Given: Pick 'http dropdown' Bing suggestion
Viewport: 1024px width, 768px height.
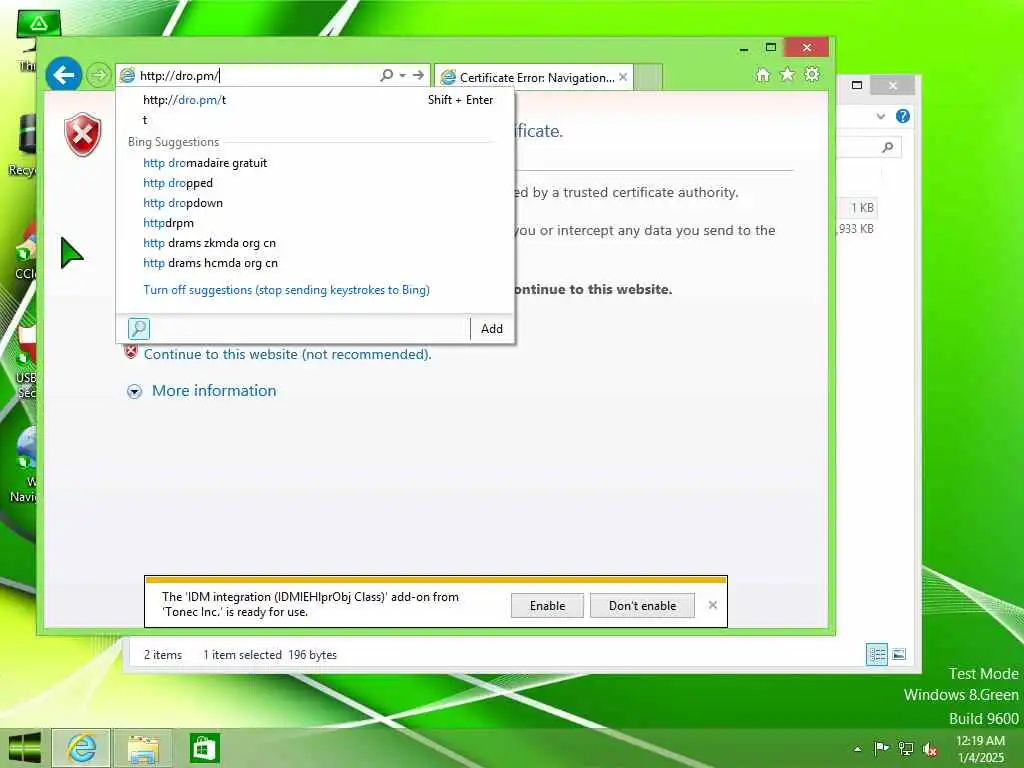Looking at the screenshot, I should (317, 203).
